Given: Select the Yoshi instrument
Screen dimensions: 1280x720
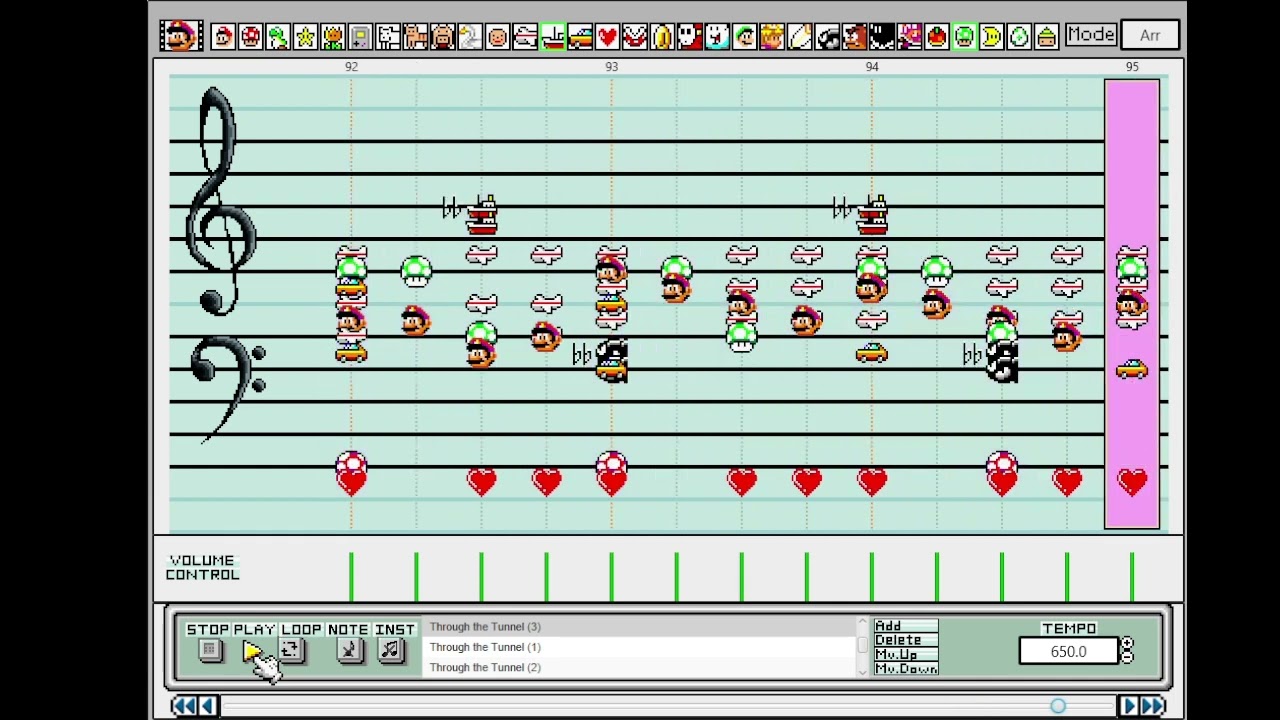Looking at the screenshot, I should 278,37.
